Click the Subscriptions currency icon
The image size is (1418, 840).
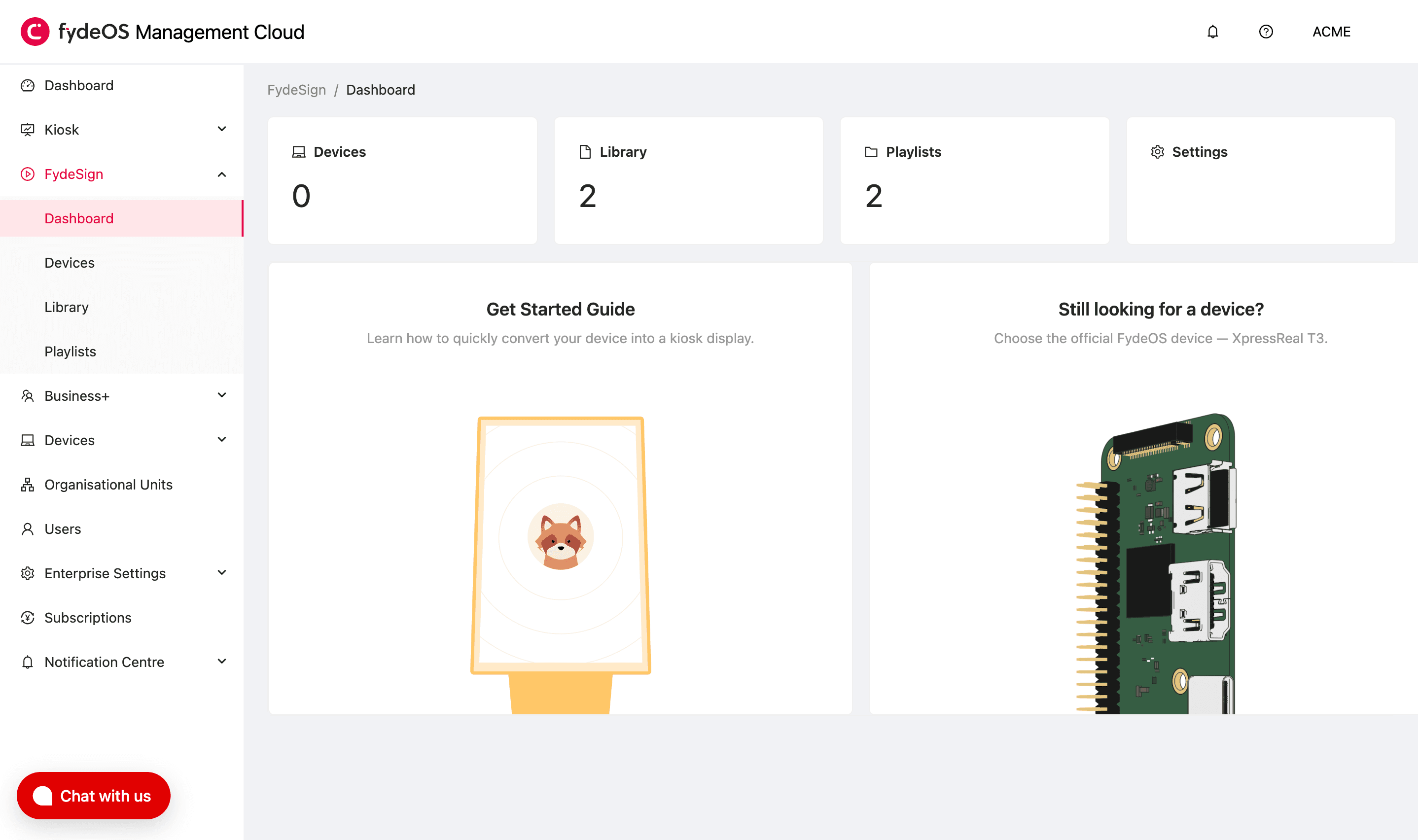pyautogui.click(x=28, y=617)
